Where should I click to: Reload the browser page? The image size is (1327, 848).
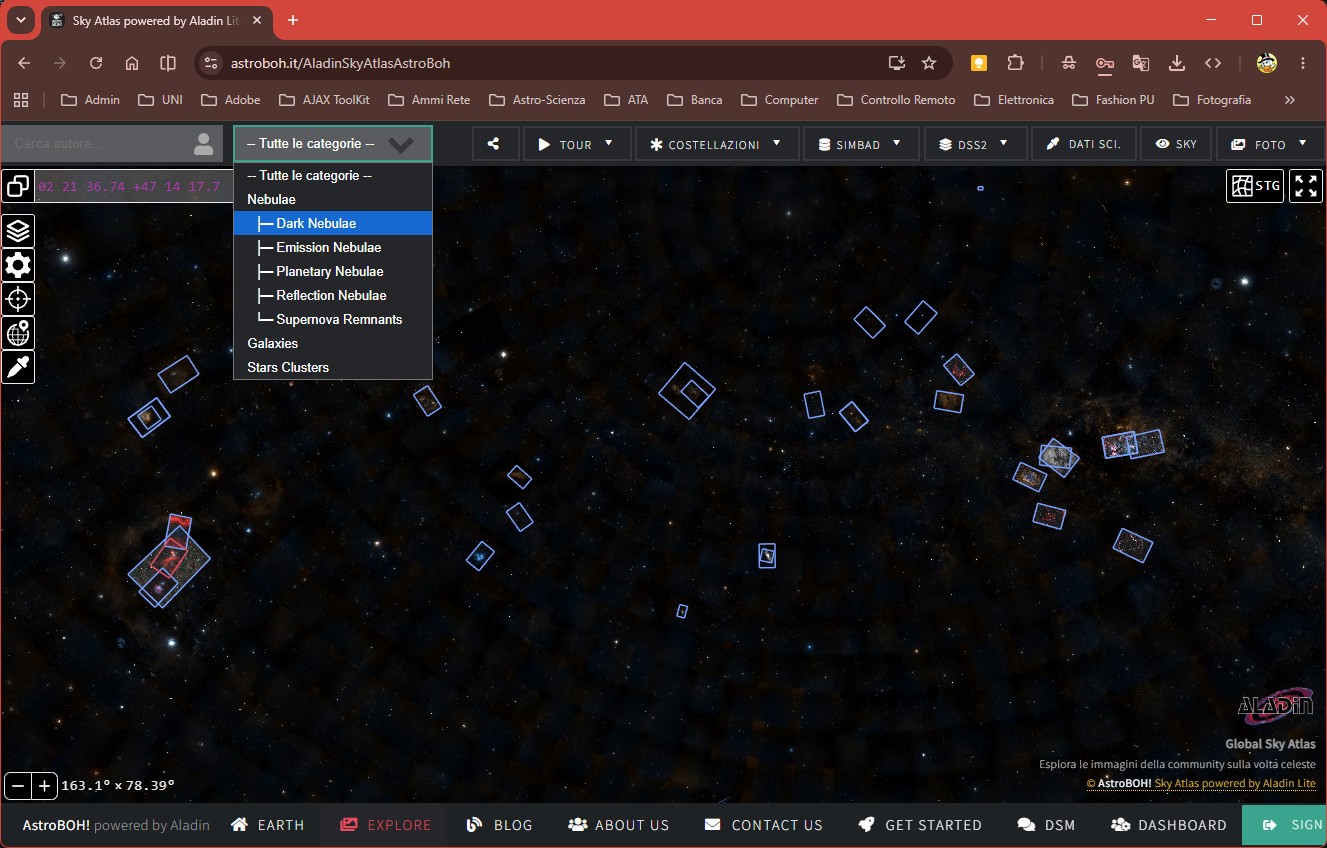point(96,63)
